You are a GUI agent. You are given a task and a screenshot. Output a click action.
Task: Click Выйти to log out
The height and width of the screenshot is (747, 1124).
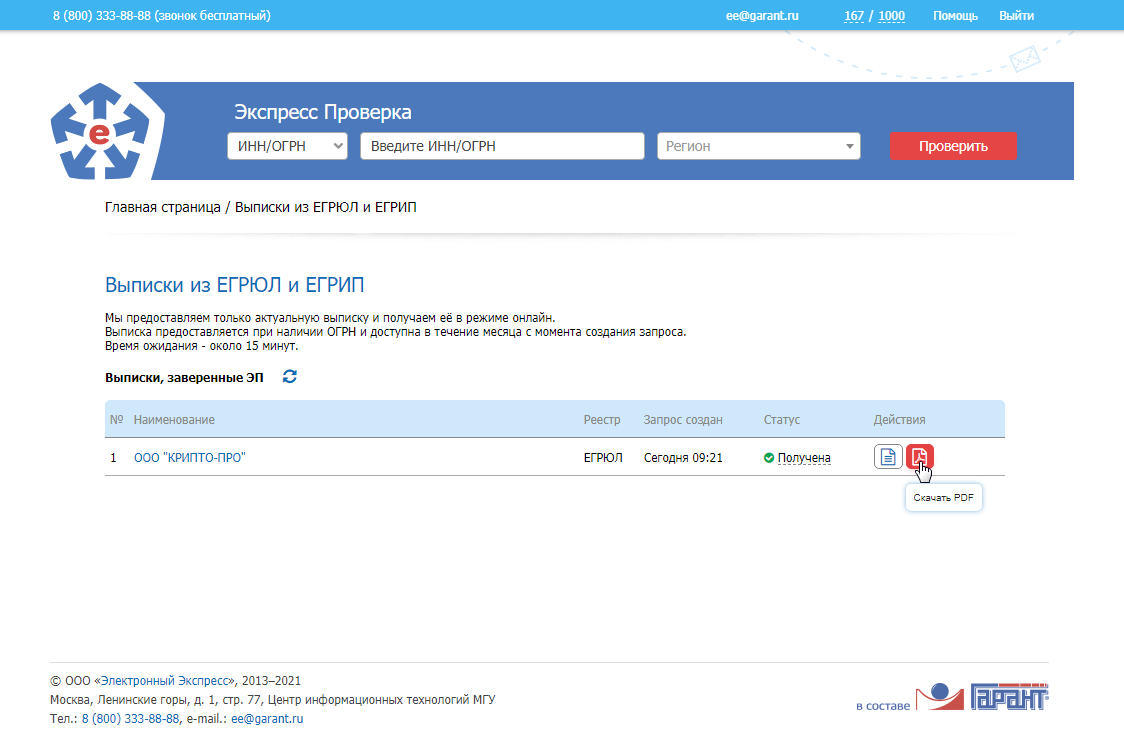coord(1016,16)
